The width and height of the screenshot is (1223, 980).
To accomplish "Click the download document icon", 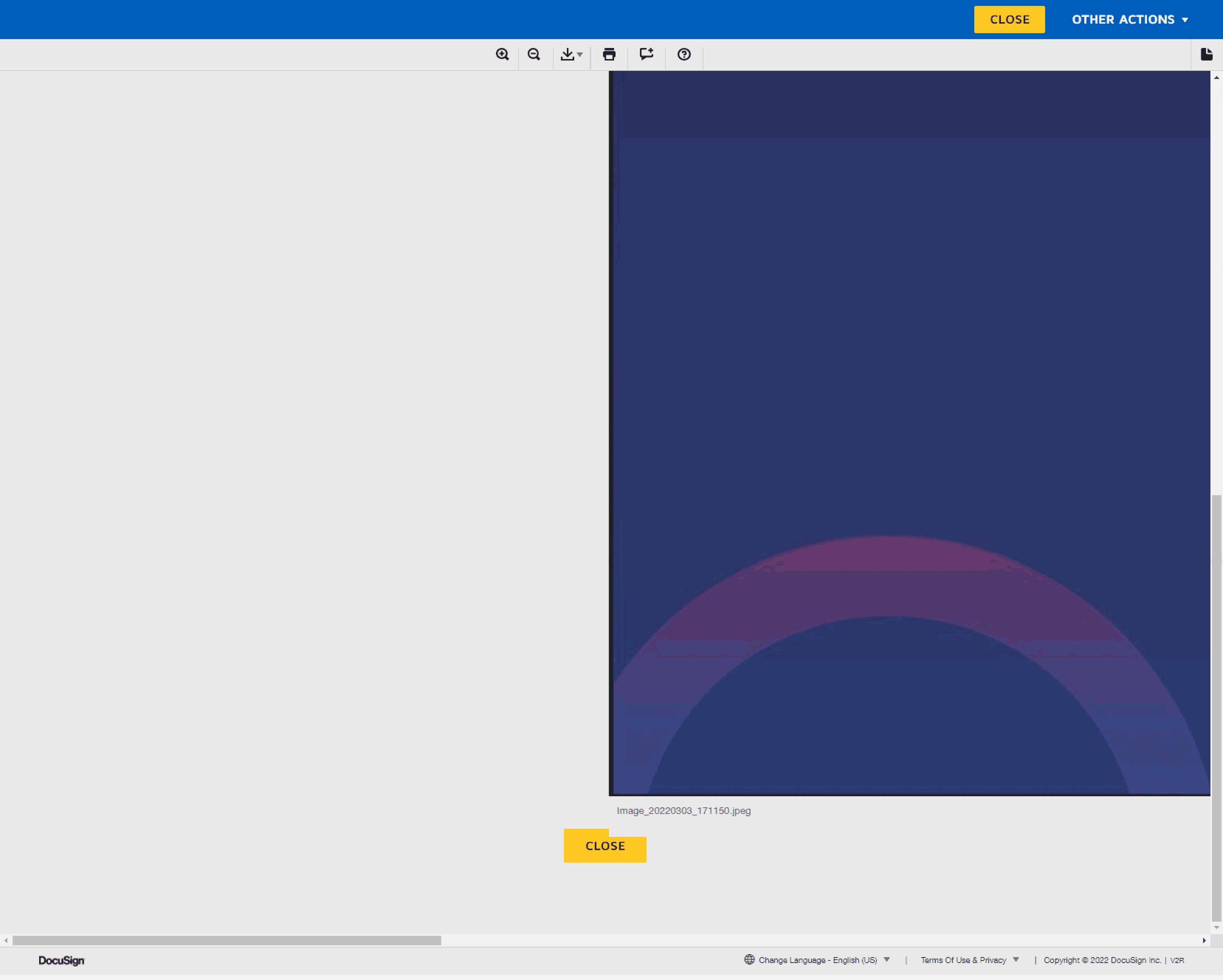I will [x=567, y=55].
